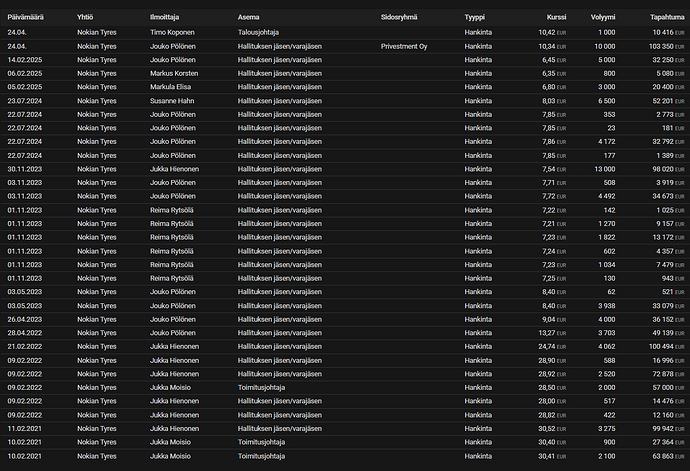Click Privestment Oy in Sidosryhmä column
The width and height of the screenshot is (690, 471).
(x=404, y=46)
